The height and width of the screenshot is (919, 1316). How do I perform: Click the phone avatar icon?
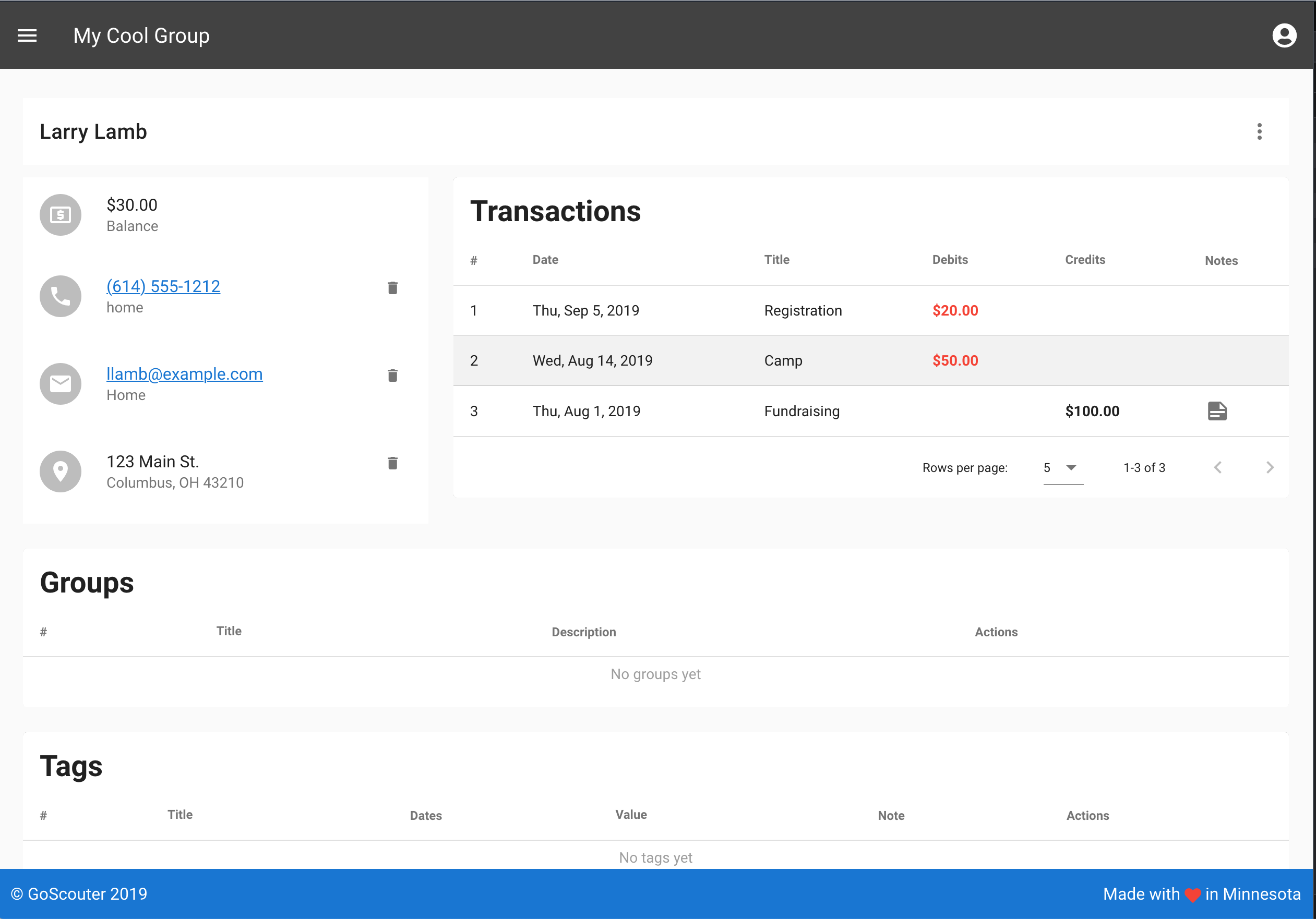(60, 296)
